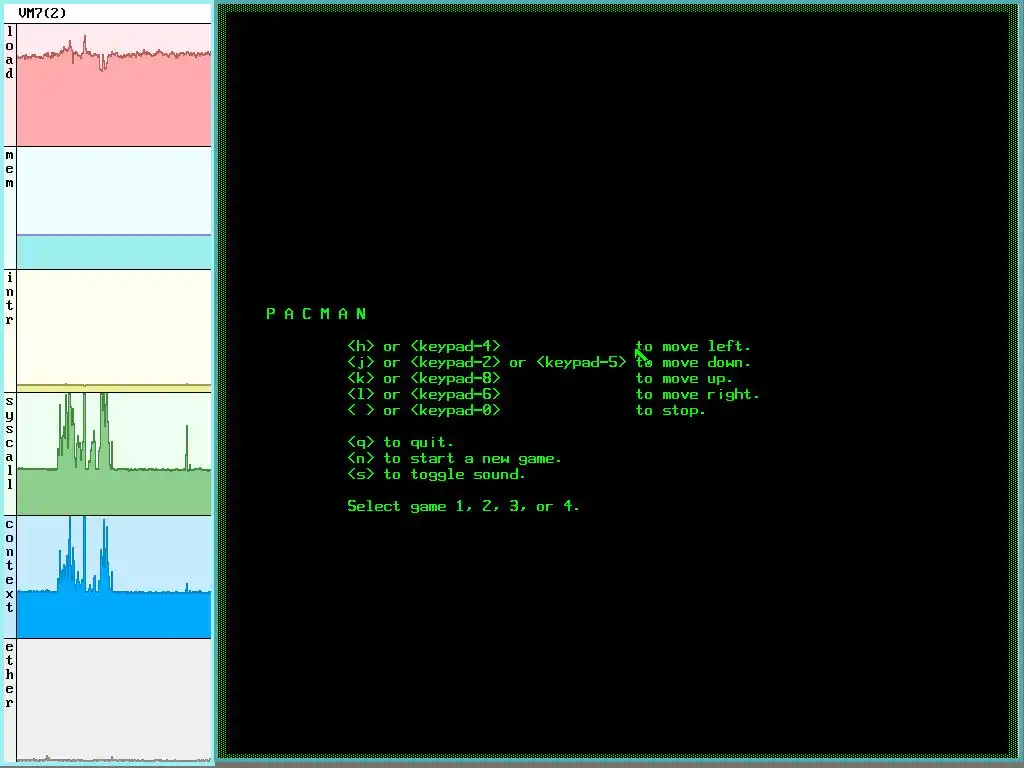Select the intr graph panel

tap(114, 330)
